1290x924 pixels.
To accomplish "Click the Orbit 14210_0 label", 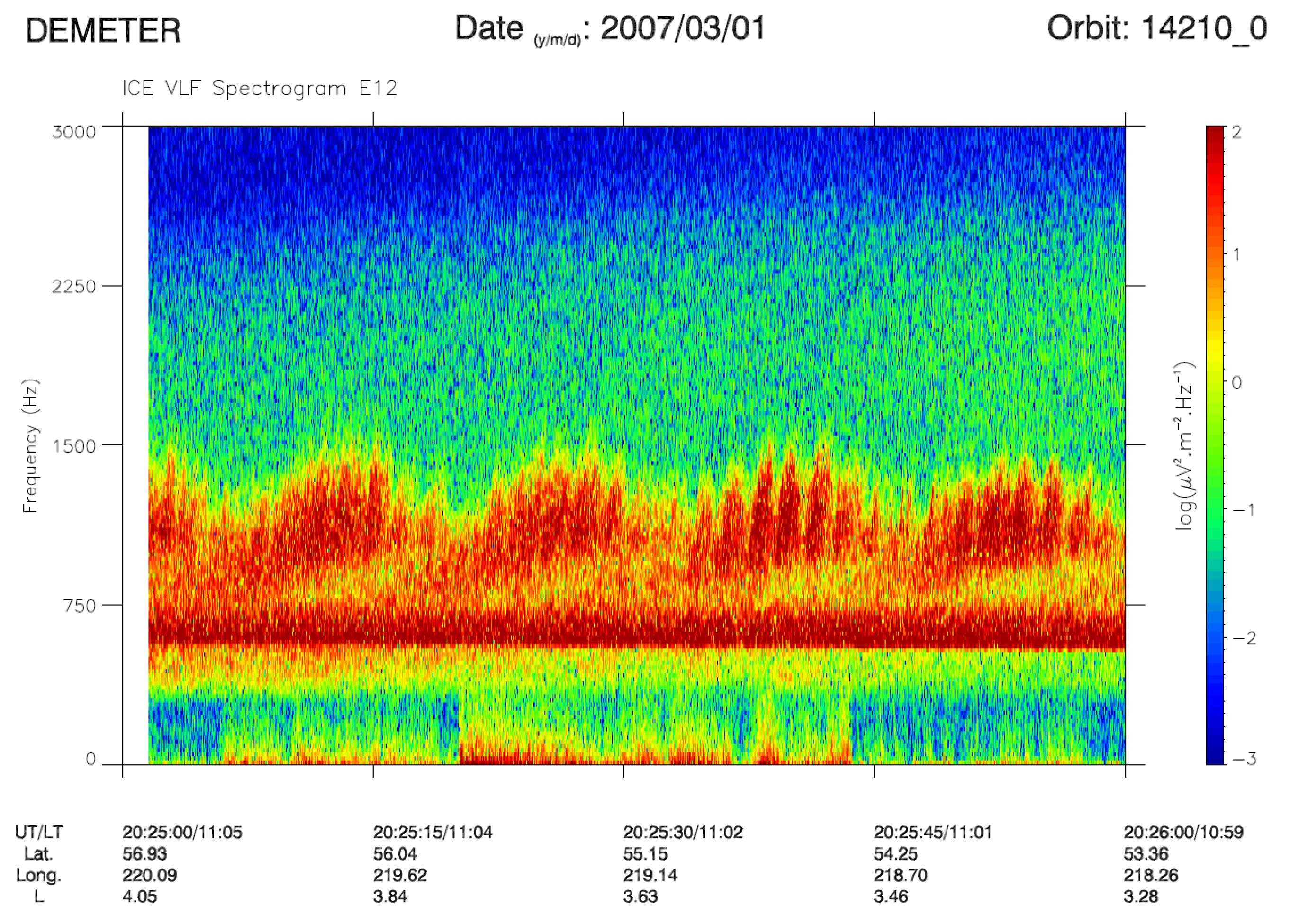I will tap(1157, 28).
